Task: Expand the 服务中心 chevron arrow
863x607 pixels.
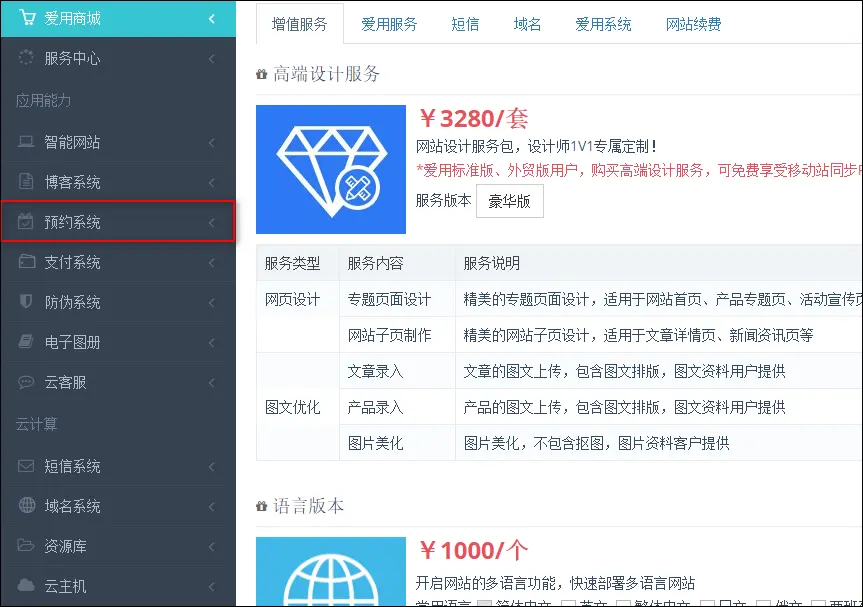Action: pos(211,59)
